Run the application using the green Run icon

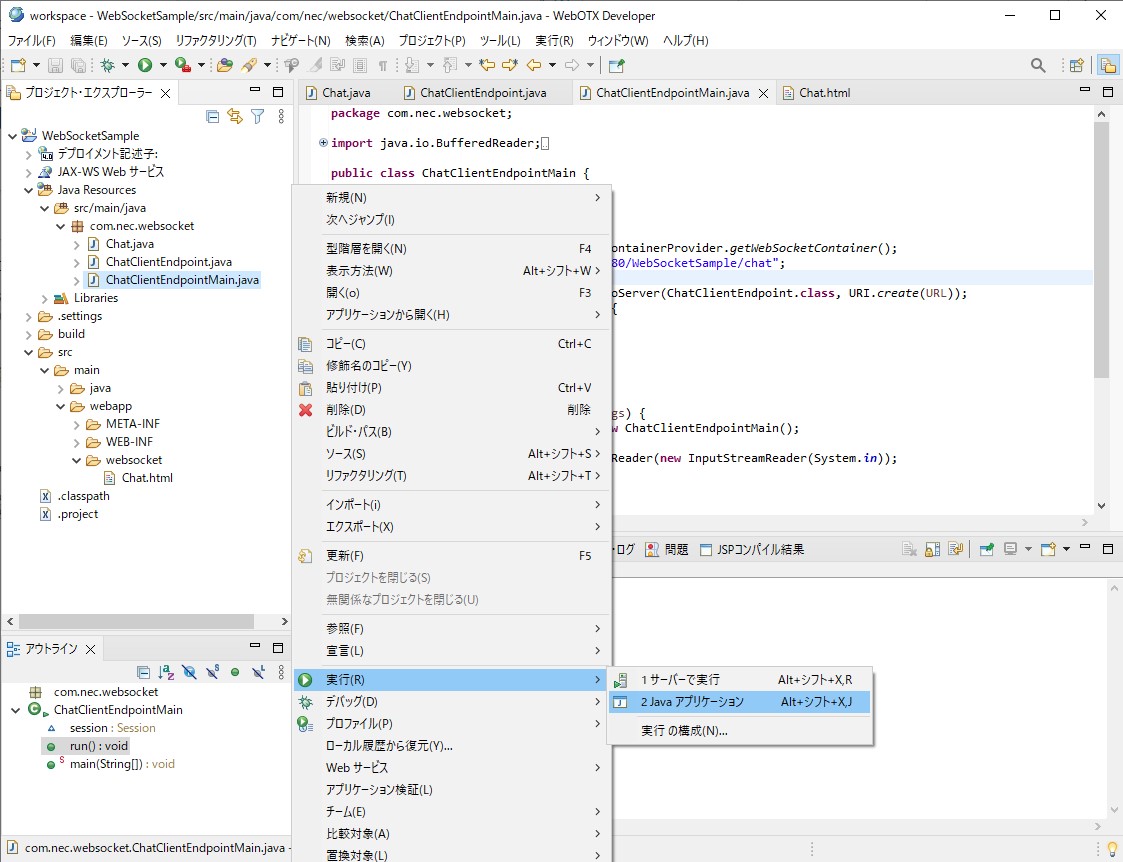(x=145, y=64)
